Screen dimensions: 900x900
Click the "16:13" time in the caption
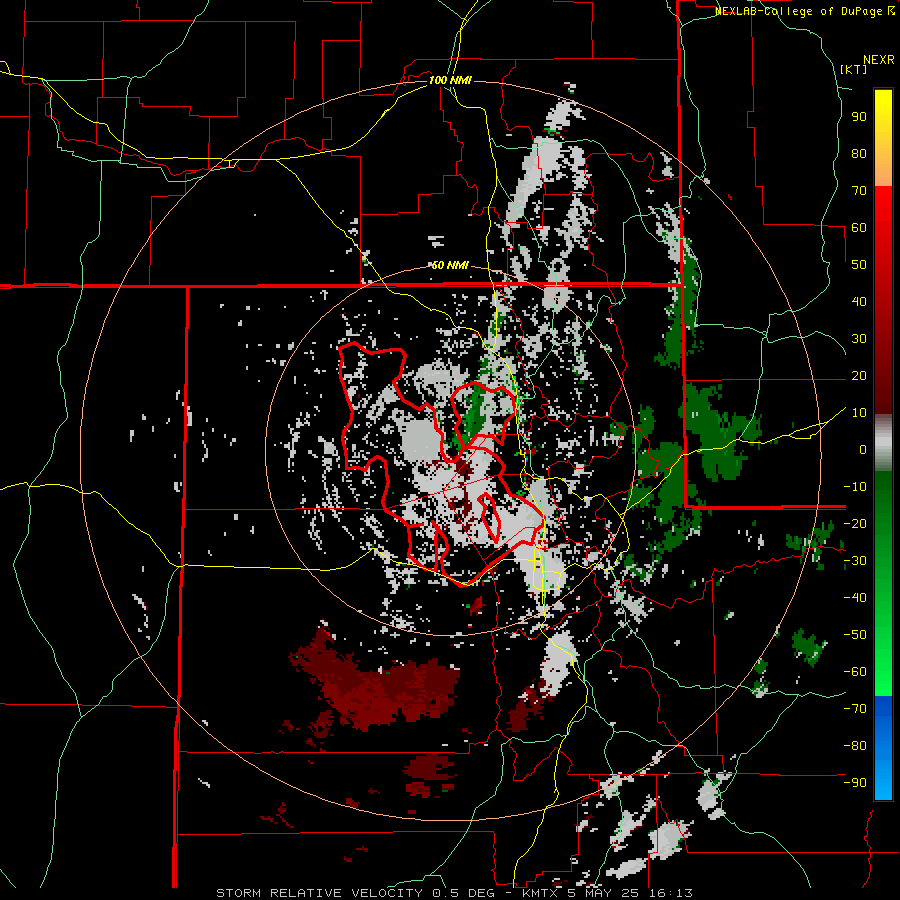point(672,893)
